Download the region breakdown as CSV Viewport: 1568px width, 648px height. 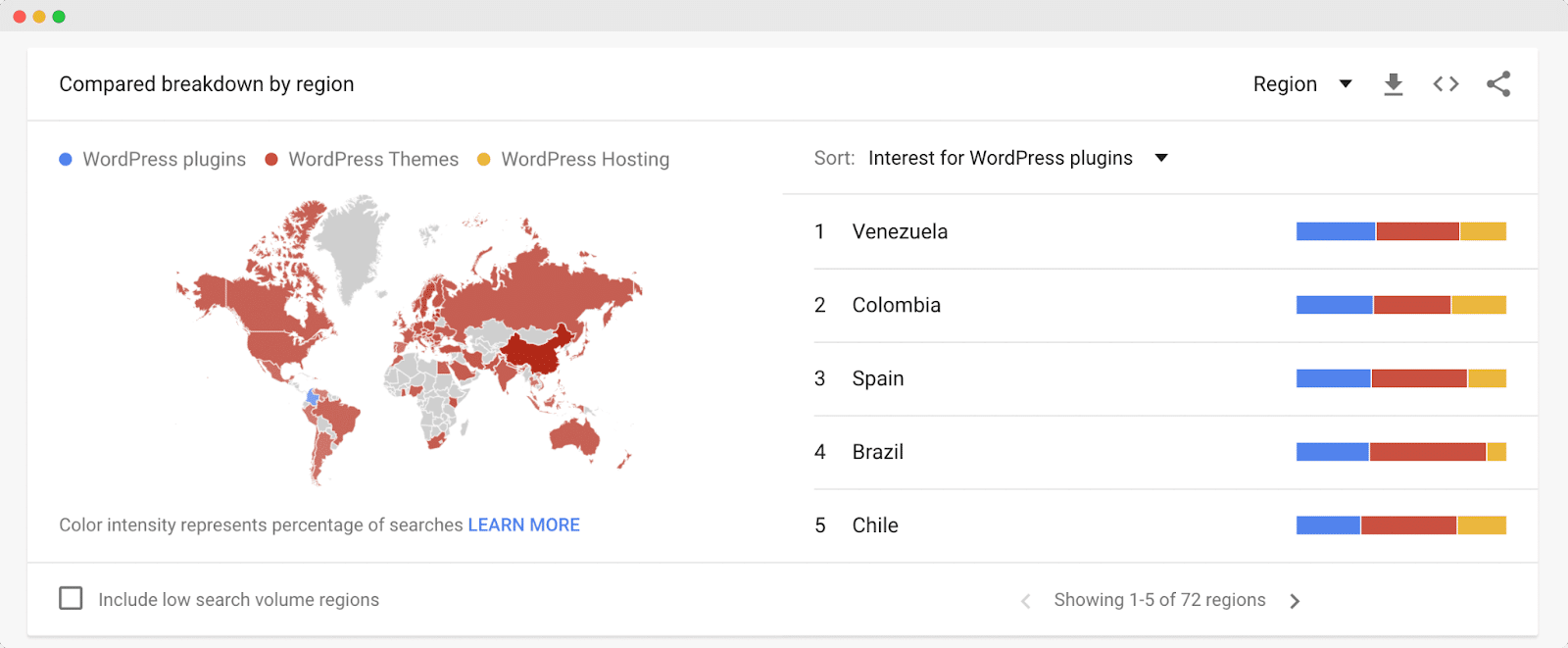point(1393,84)
